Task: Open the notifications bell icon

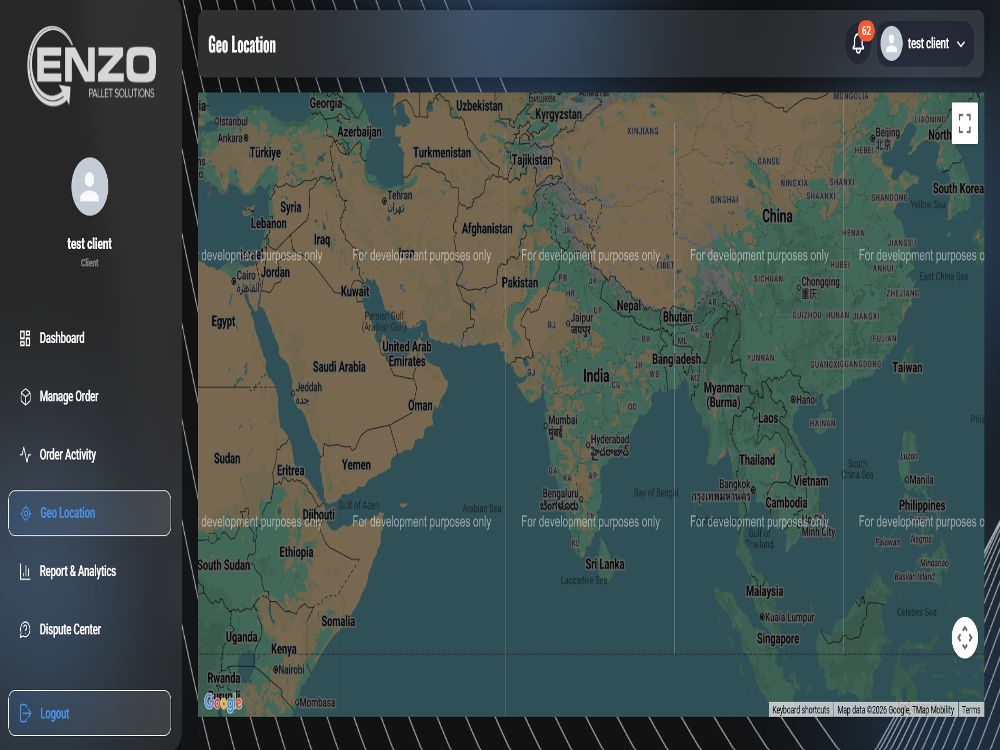Action: (x=858, y=44)
